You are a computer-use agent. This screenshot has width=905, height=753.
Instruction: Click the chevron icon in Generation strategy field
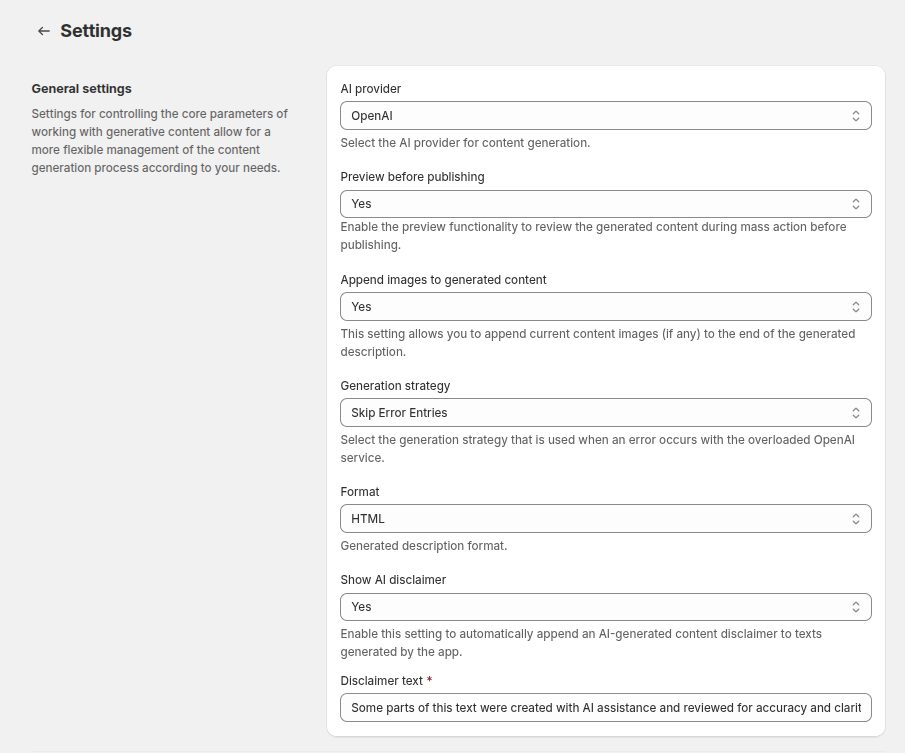(x=855, y=413)
